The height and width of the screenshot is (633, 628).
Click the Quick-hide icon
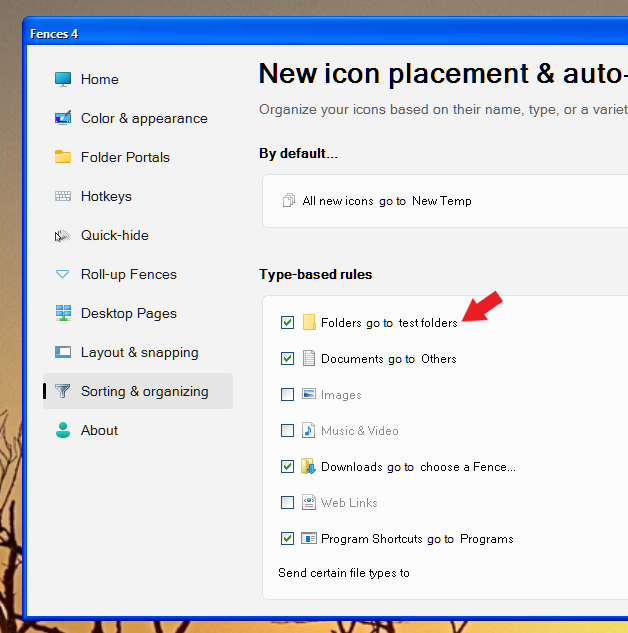pyautogui.click(x=63, y=235)
